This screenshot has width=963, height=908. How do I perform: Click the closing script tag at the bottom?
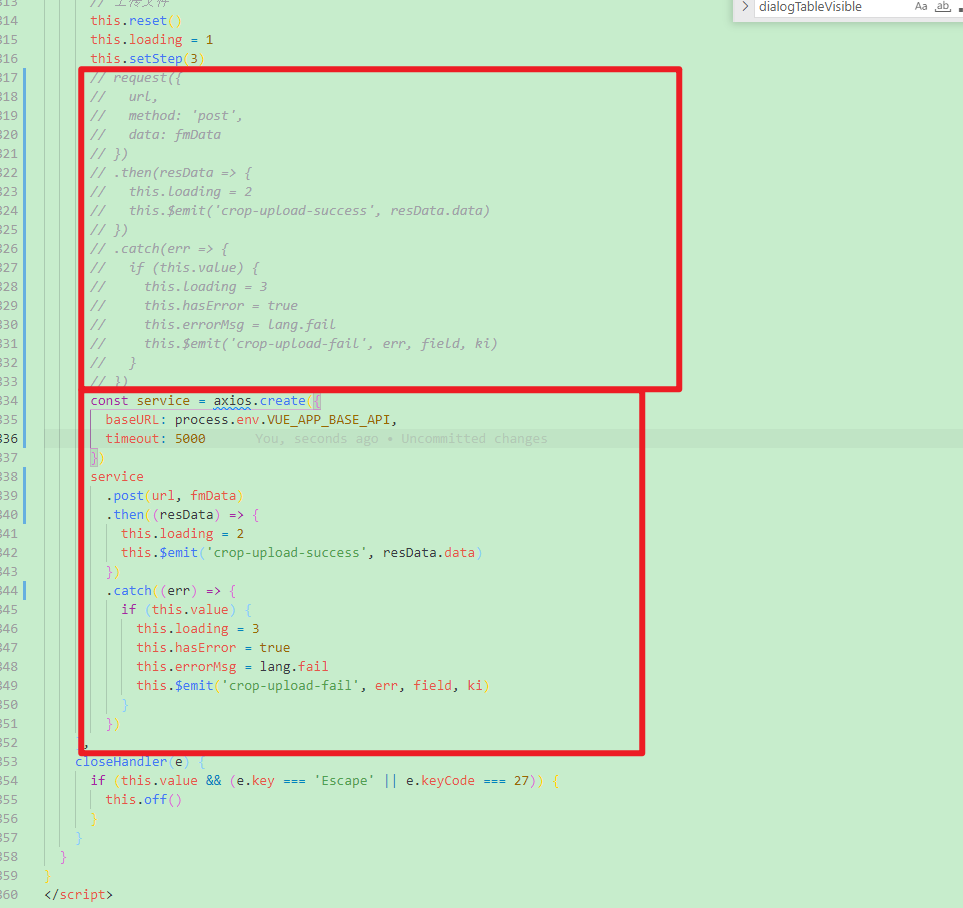(x=79, y=894)
